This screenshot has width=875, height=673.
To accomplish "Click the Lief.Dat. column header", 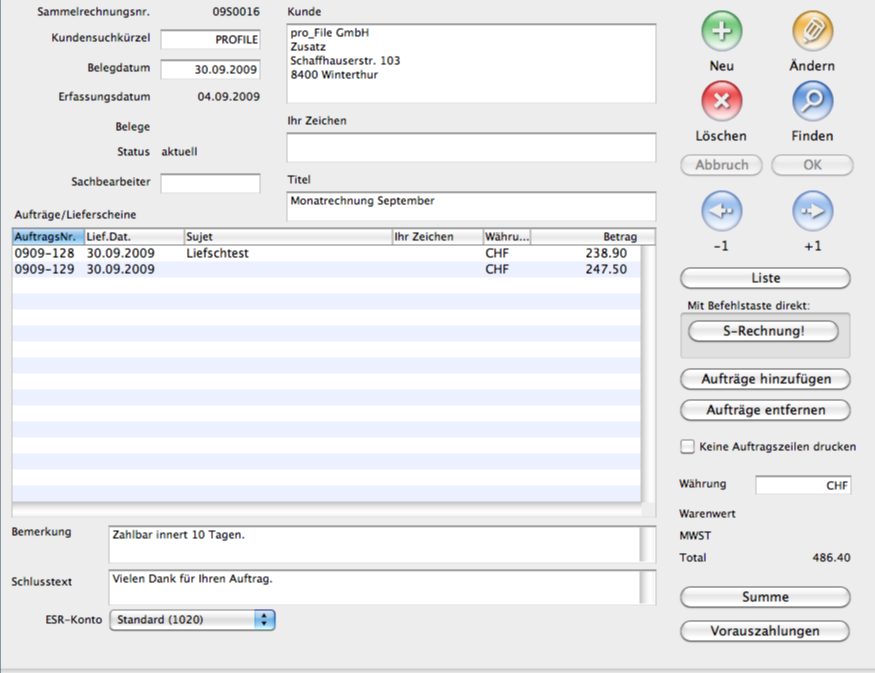I will [x=134, y=237].
